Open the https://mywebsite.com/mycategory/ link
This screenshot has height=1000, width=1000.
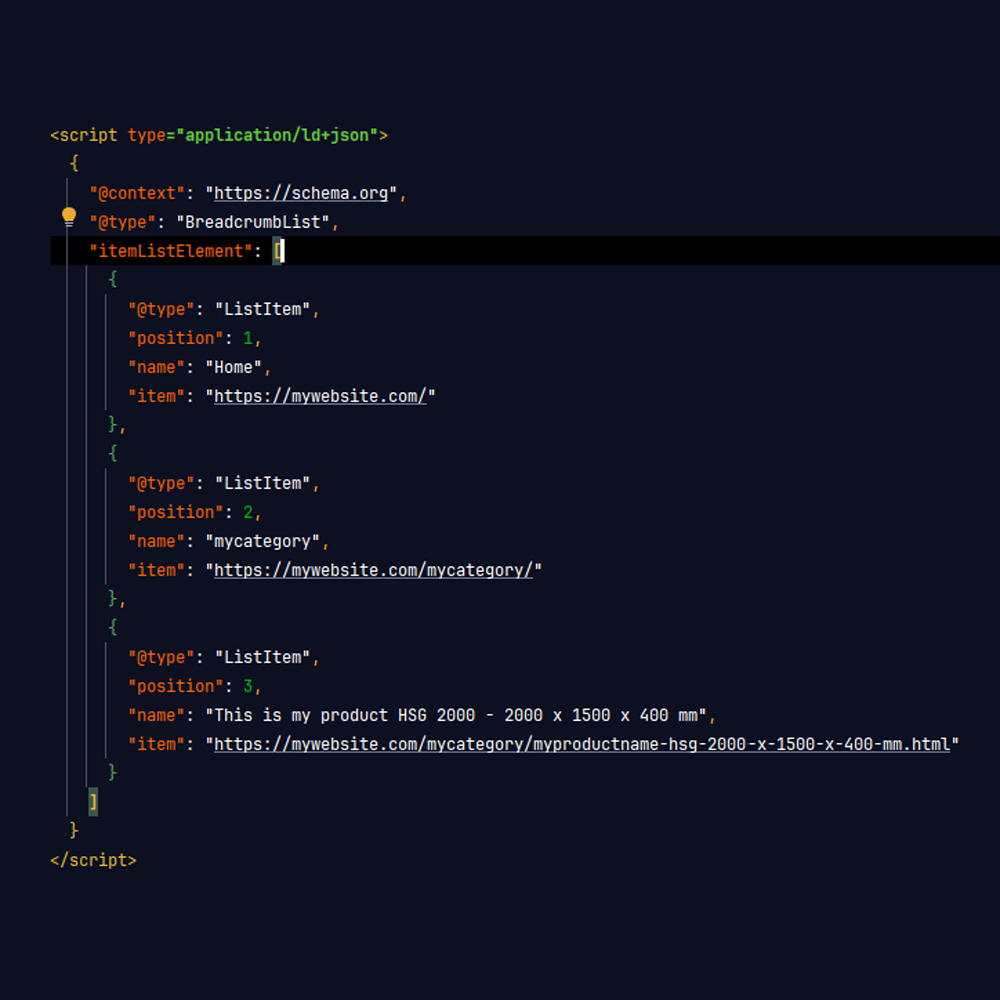coord(373,570)
